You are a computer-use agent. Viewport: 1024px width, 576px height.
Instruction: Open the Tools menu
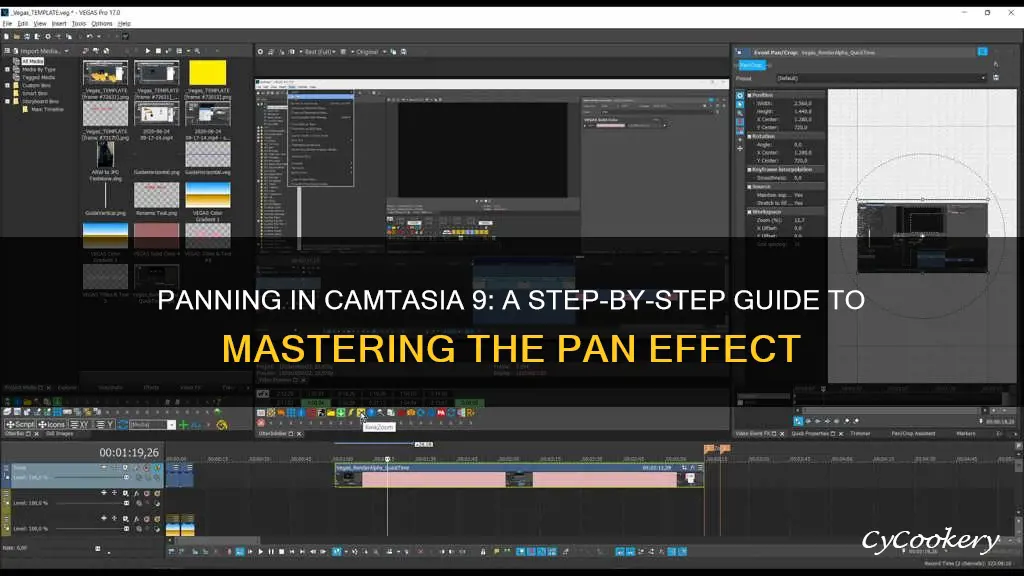pos(79,24)
